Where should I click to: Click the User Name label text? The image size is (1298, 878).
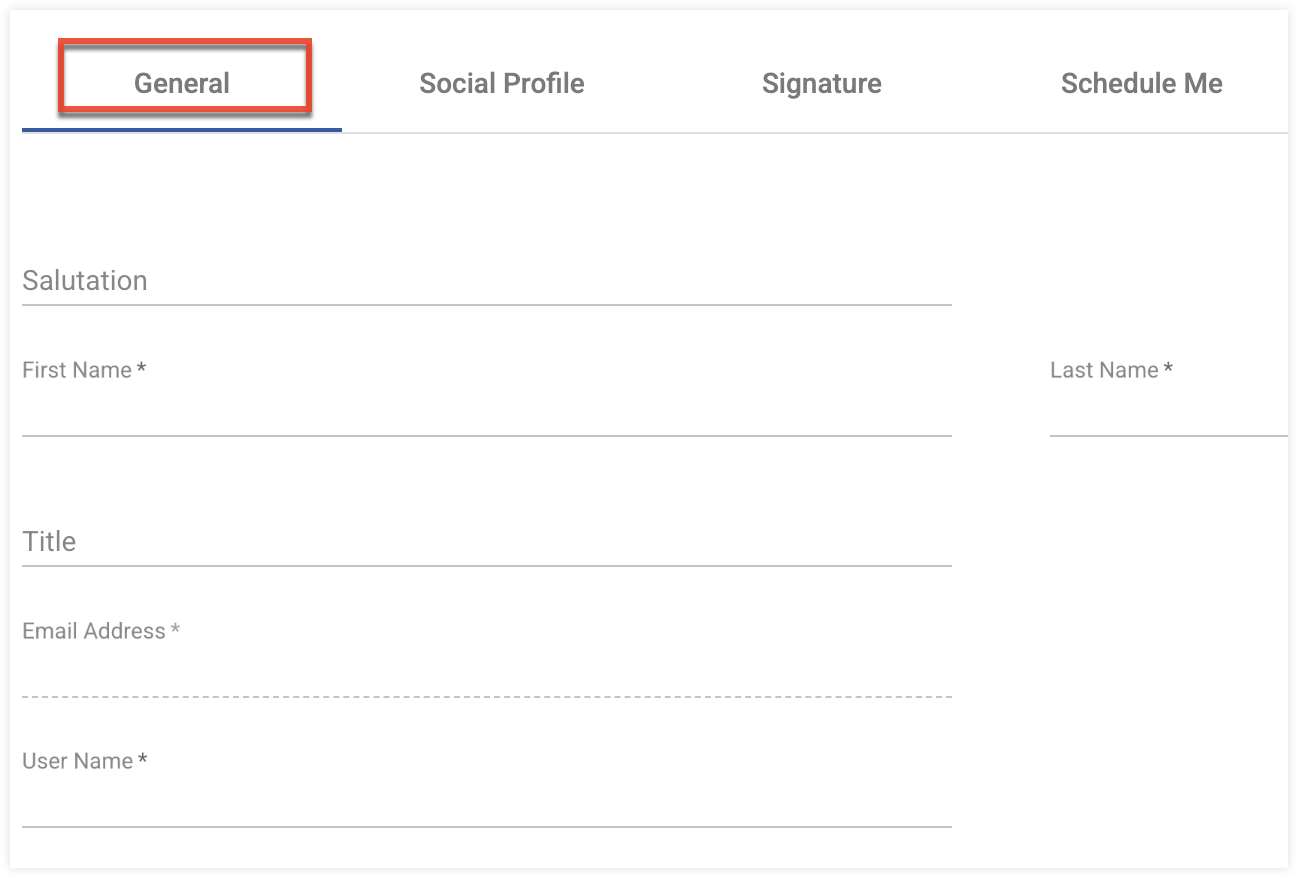[77, 762]
